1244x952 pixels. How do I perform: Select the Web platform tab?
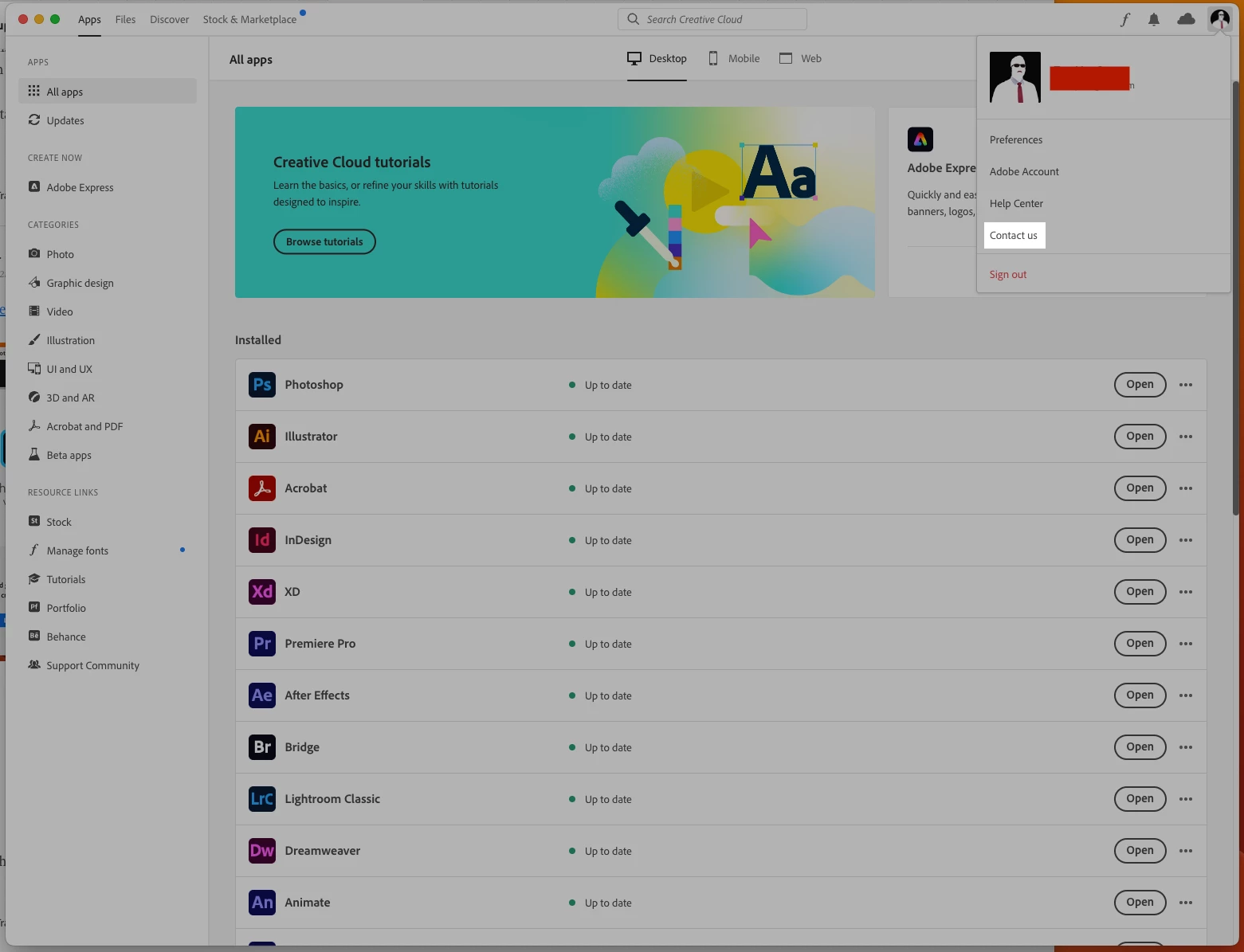800,58
